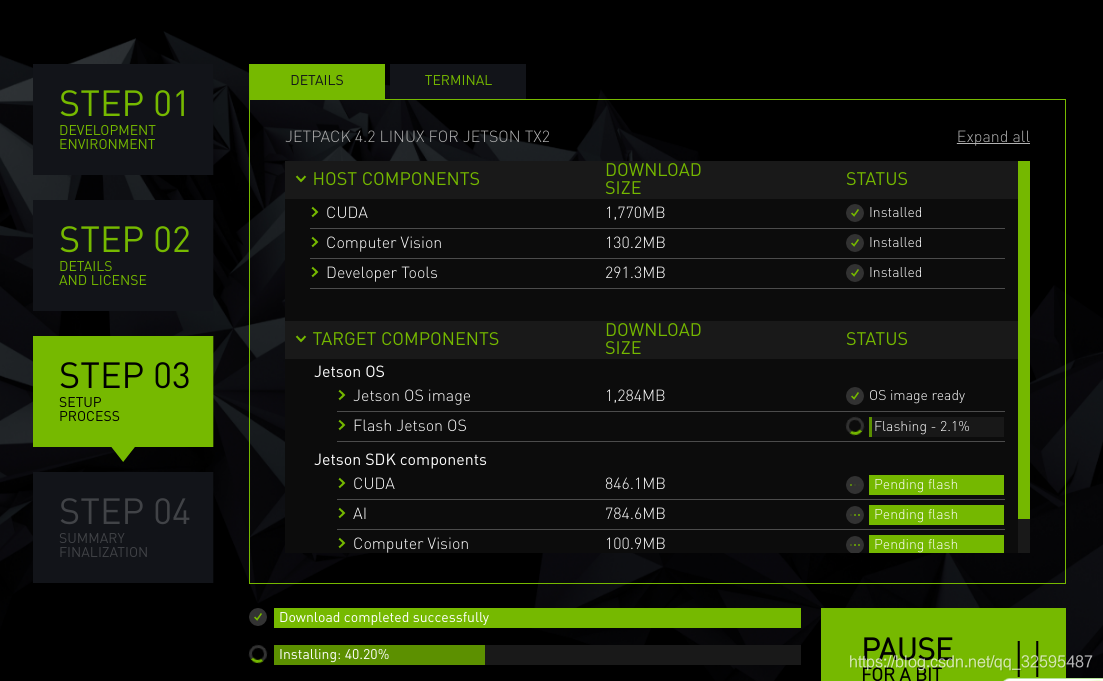This screenshot has height=681, width=1103.
Task: Click the Jetson OS group label
Action: coord(349,371)
